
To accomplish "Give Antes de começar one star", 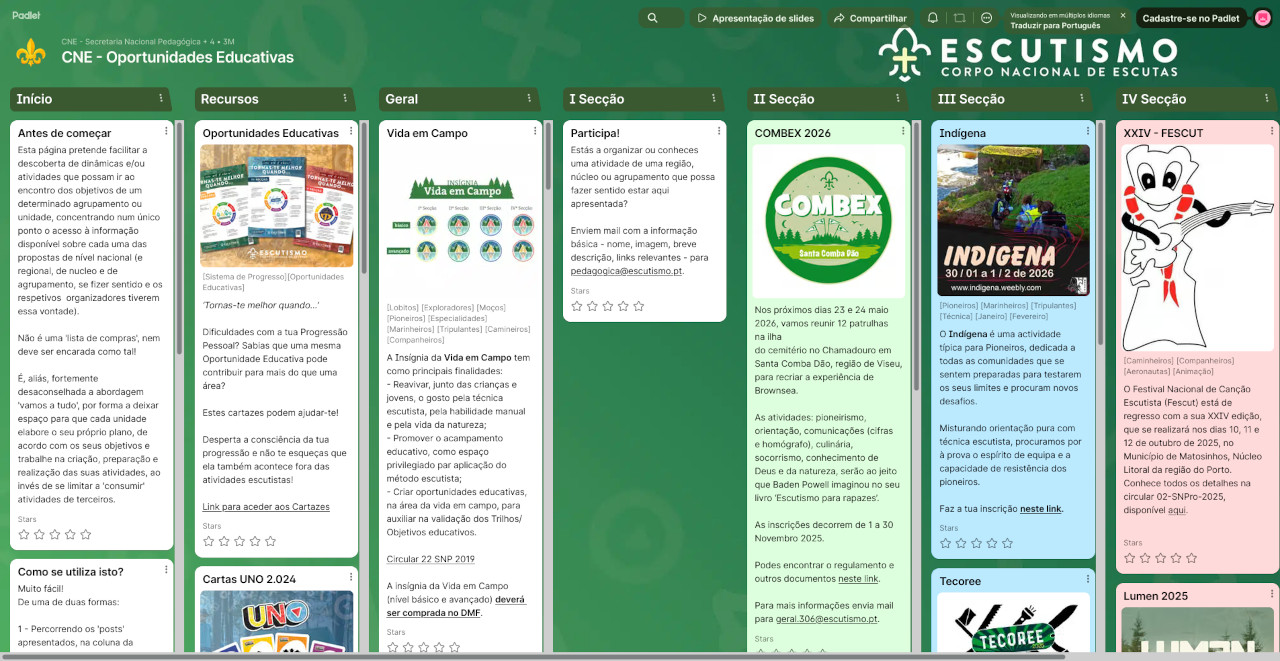I will tap(24, 534).
